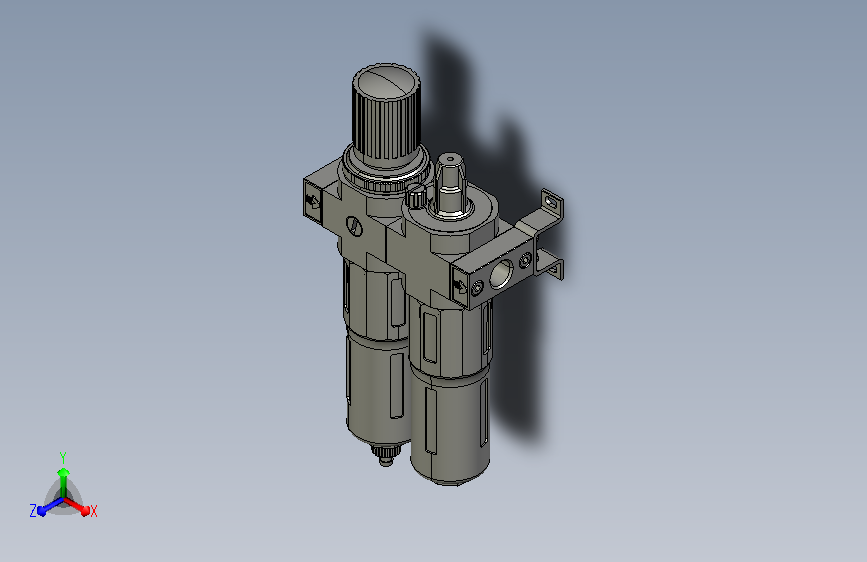The image size is (867, 562).
Task: Select flow arrow beside the port plate
Action: (x=460, y=286)
